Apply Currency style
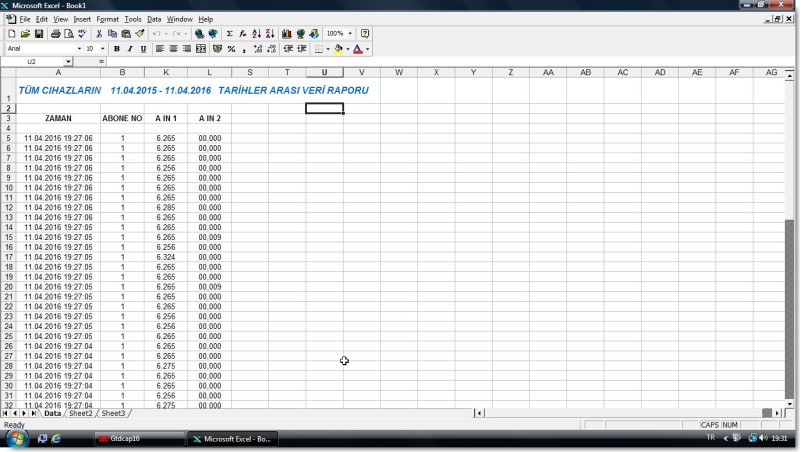800x452 pixels. pos(218,48)
